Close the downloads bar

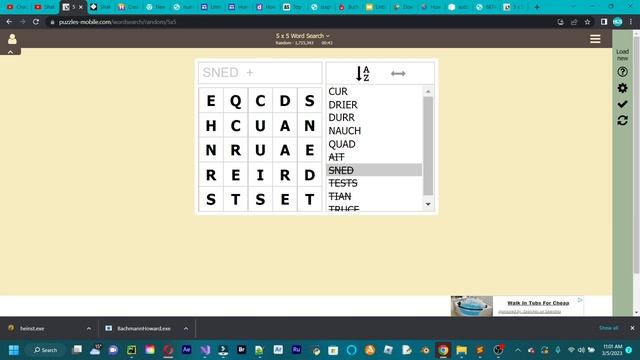coord(632,328)
